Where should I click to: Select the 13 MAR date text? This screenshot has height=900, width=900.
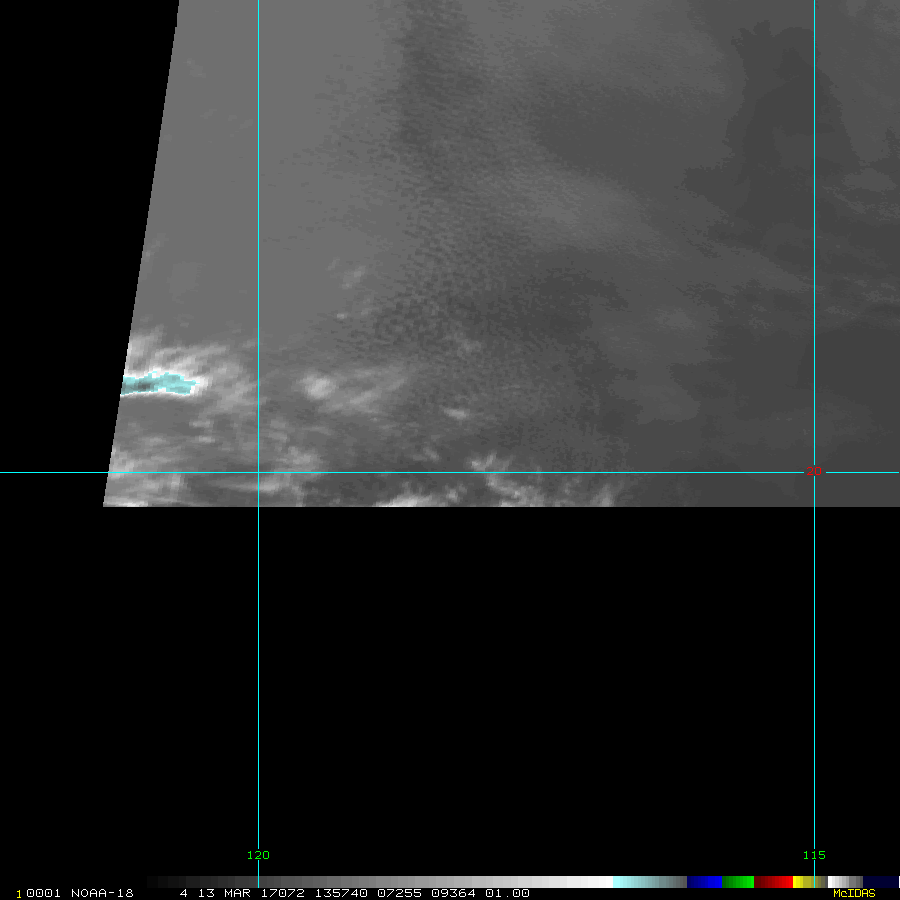(x=220, y=893)
